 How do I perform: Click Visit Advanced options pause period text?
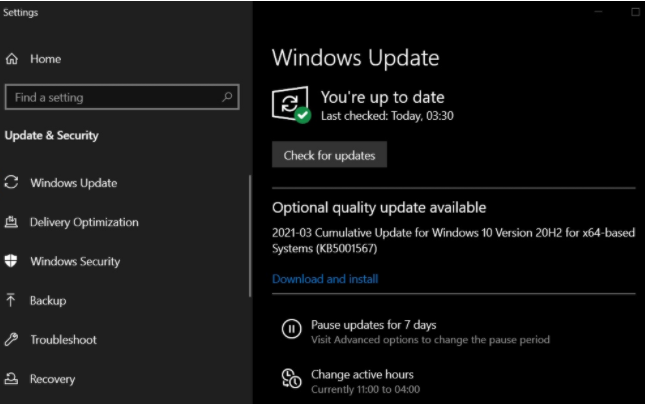pos(430,340)
